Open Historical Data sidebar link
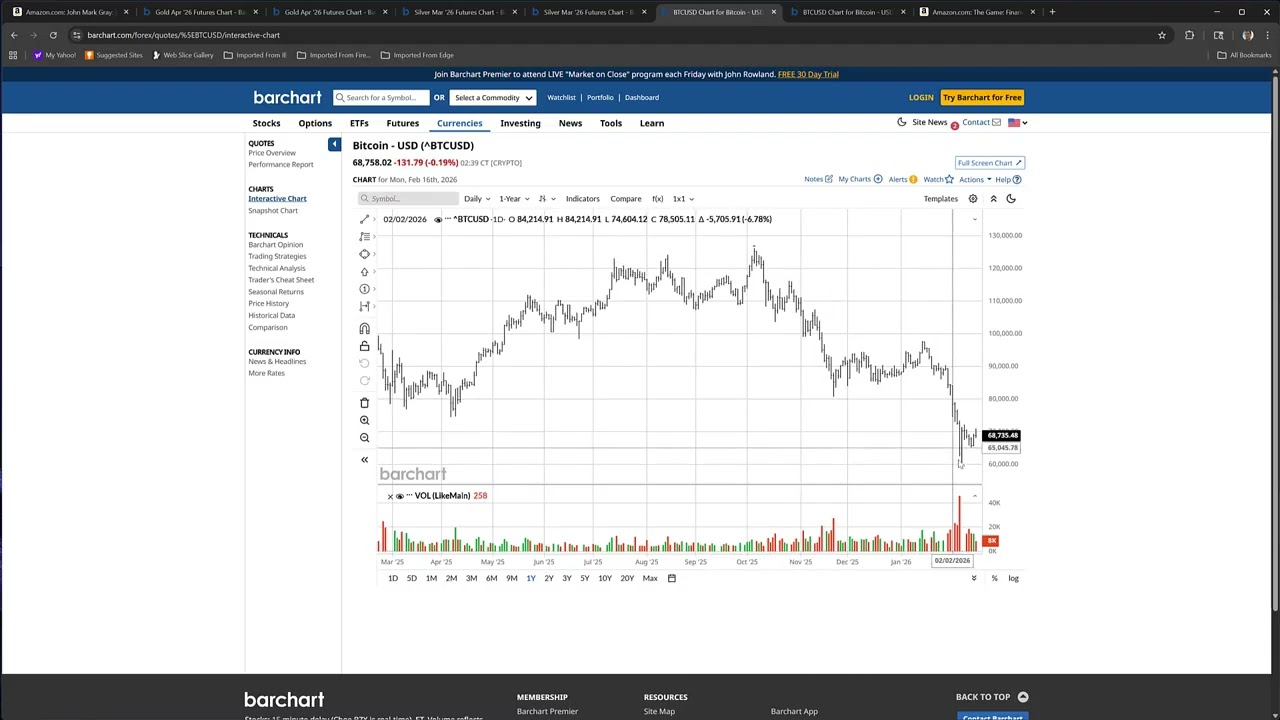 click(272, 315)
